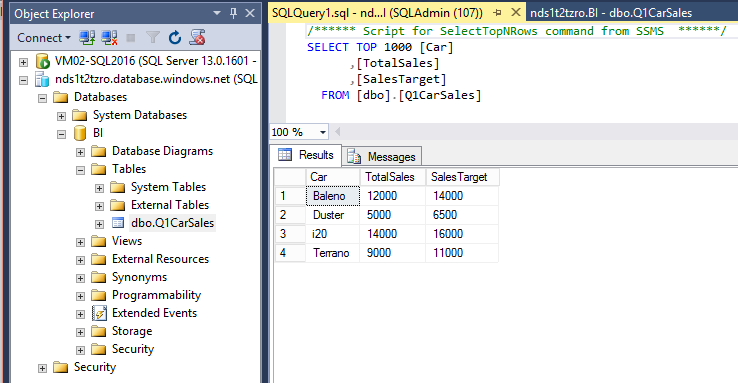Expand the dbo.Q1CarSales table node
Viewport: 738px width, 383px height.
point(99,224)
